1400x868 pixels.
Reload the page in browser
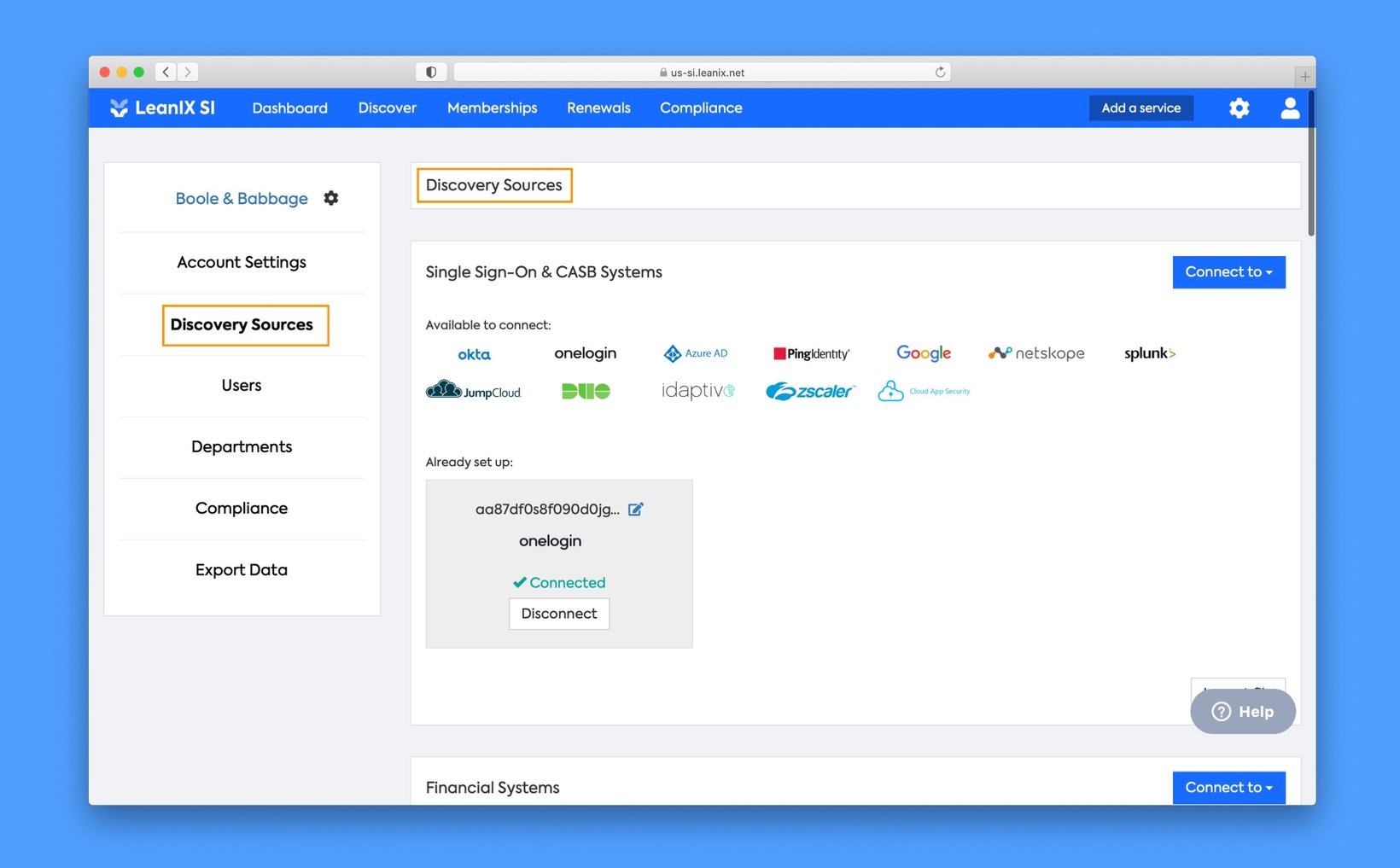pos(940,73)
